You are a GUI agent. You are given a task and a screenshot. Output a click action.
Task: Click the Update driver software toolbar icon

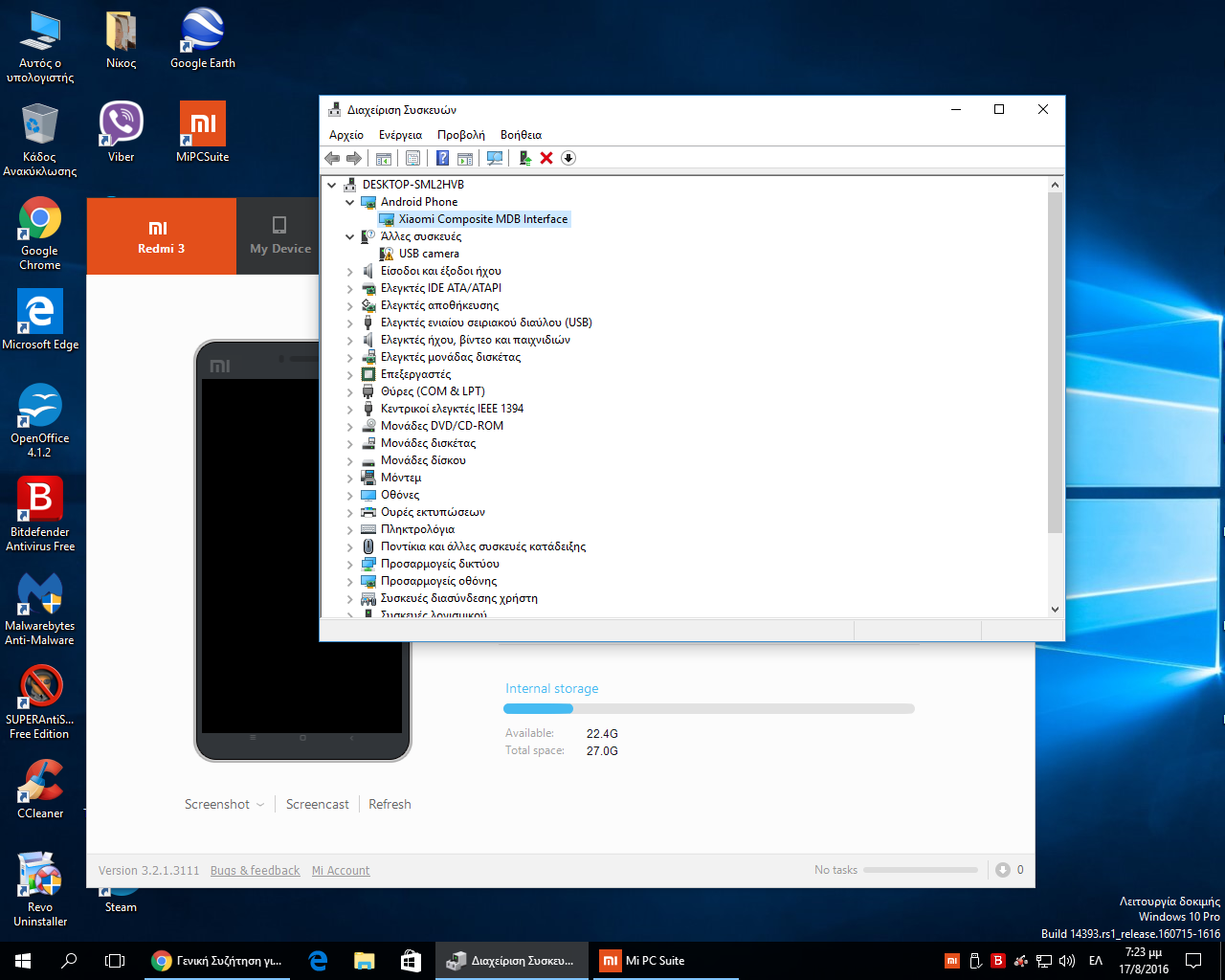point(524,158)
